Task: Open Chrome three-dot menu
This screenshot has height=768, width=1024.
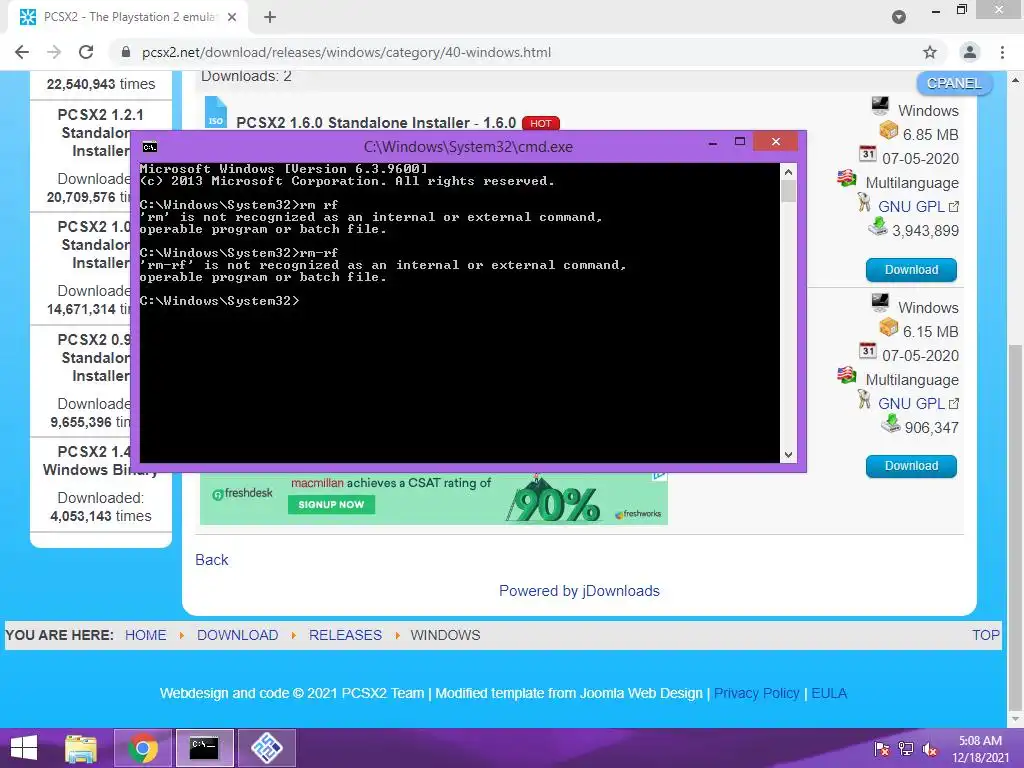Action: point(1002,52)
